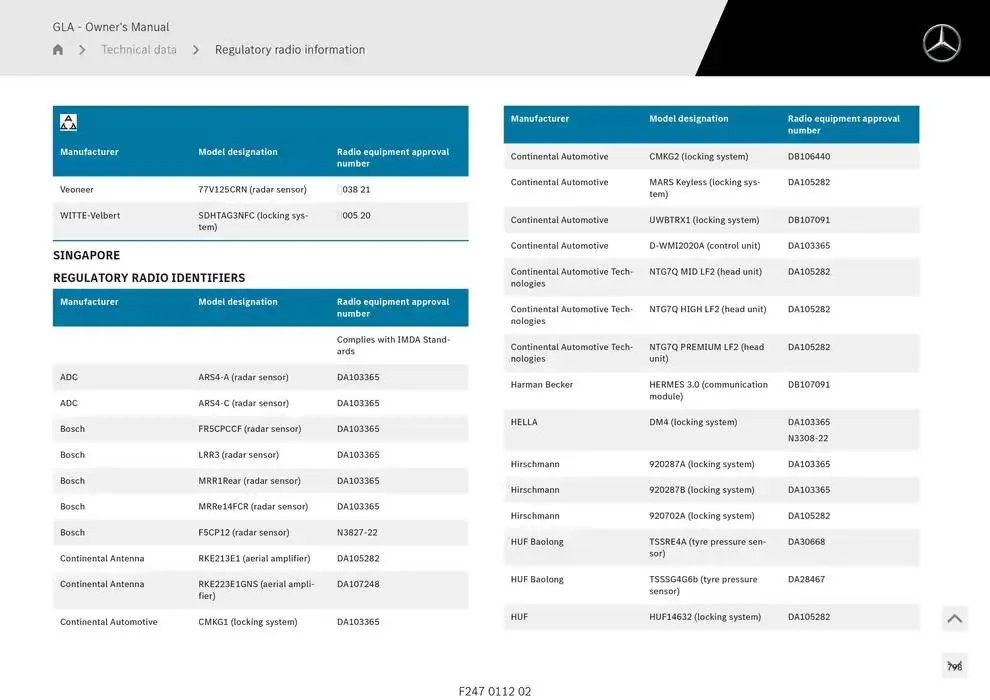
Task: Click the SINGAPORE section heading
Action: (x=86, y=255)
